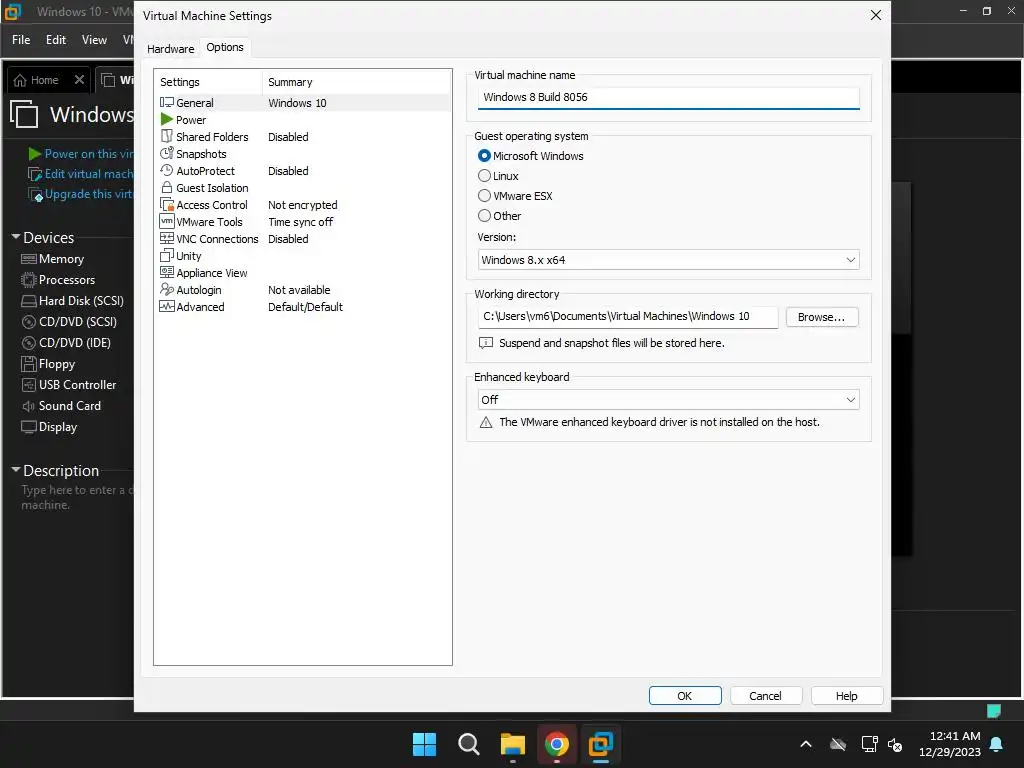Click the Working directory path field
Image resolution: width=1024 pixels, height=768 pixels.
point(628,317)
